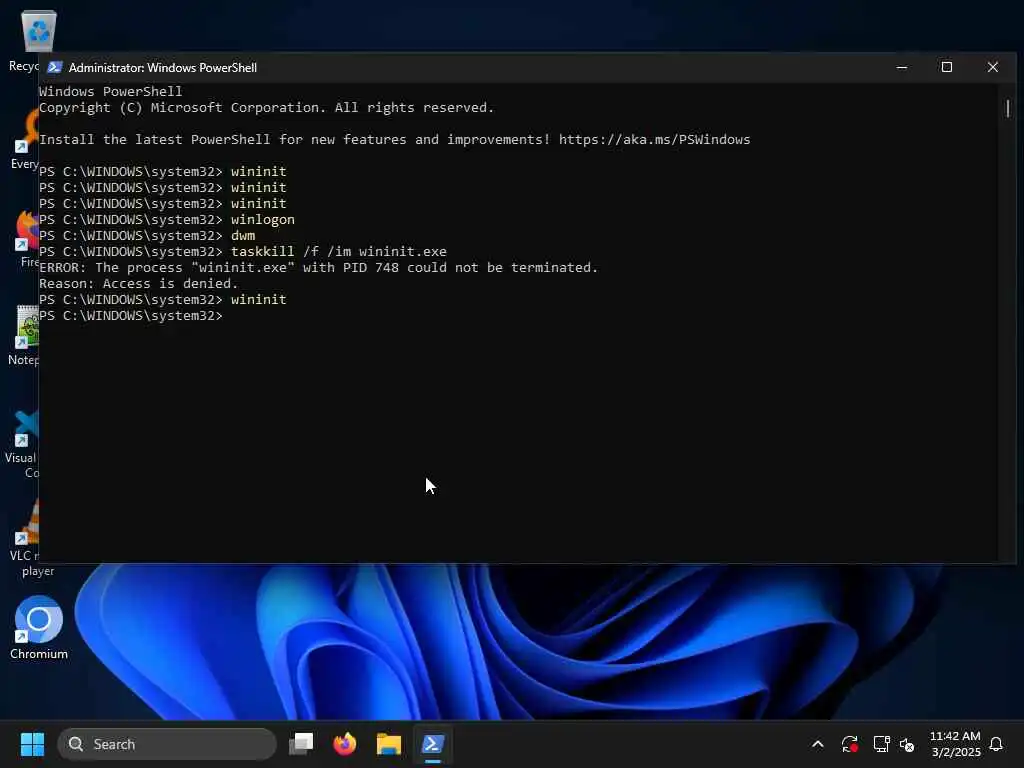Open the notification bell icon
This screenshot has height=768, width=1024.
(x=996, y=744)
